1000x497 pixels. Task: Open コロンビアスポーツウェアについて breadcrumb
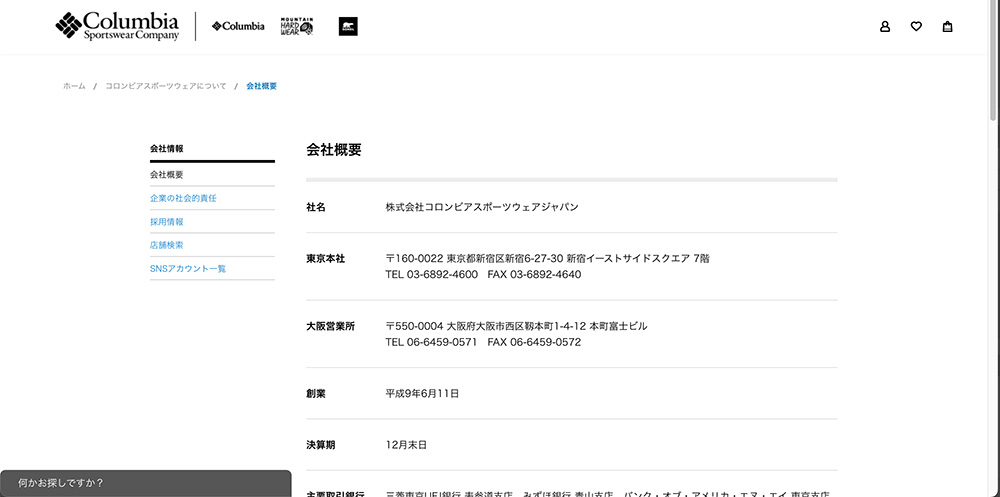[x=166, y=86]
